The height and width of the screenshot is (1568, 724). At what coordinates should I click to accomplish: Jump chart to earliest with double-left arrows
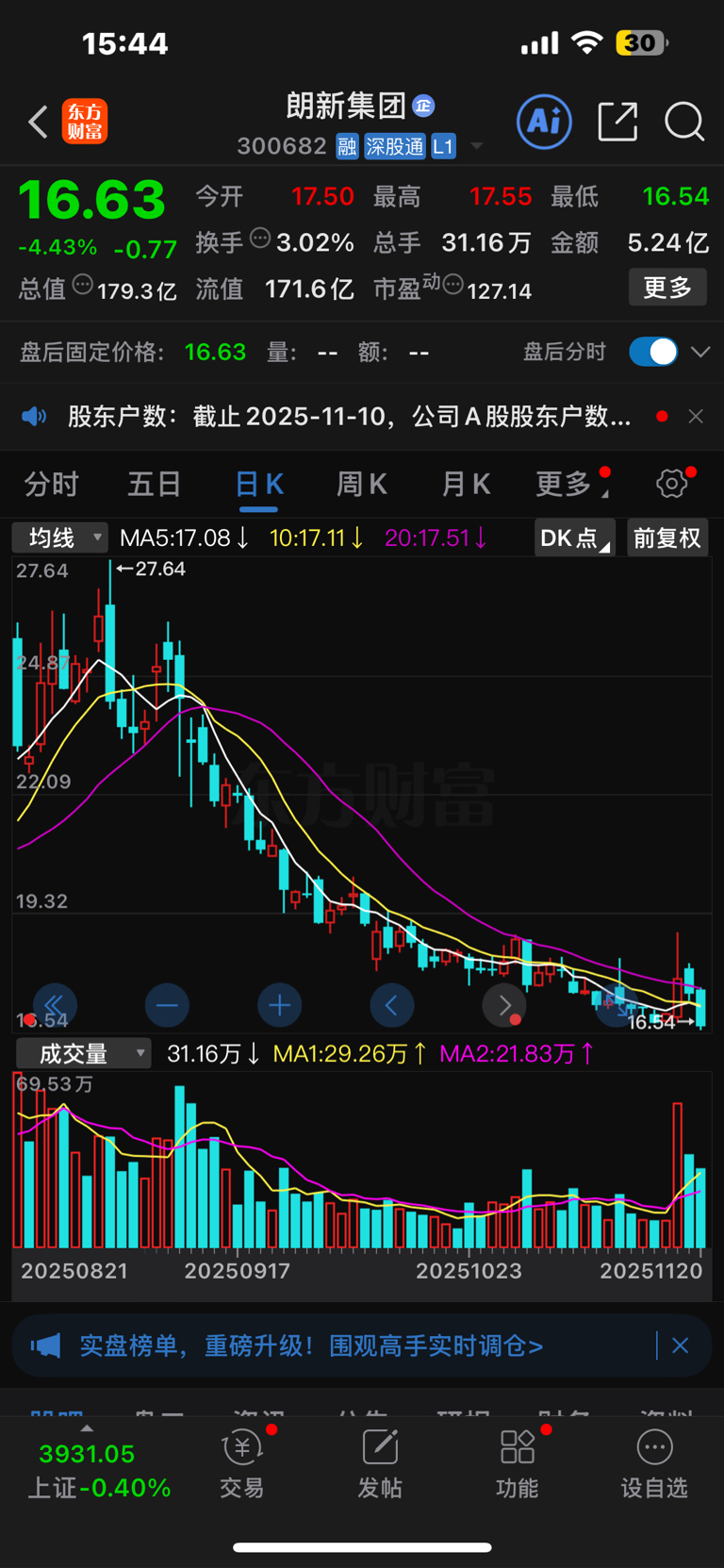click(55, 1006)
